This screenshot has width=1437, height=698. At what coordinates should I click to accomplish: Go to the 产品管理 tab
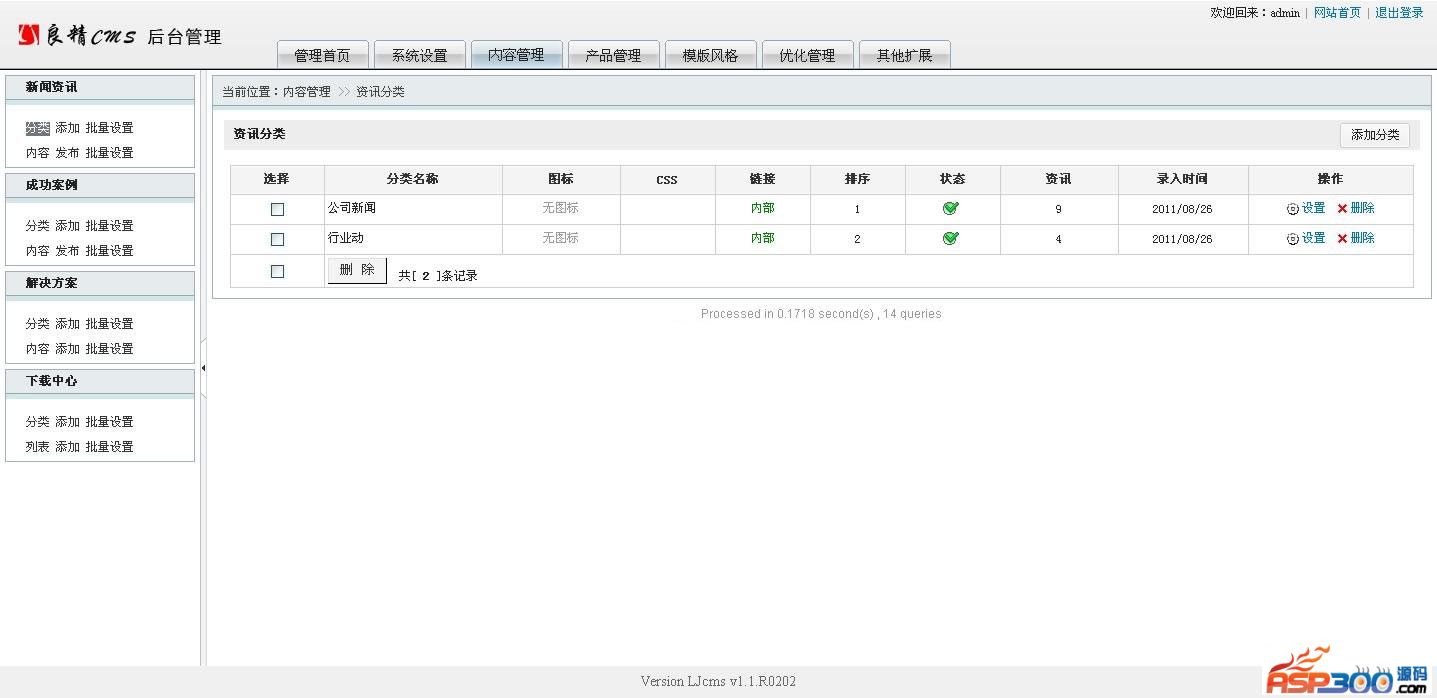pos(613,55)
